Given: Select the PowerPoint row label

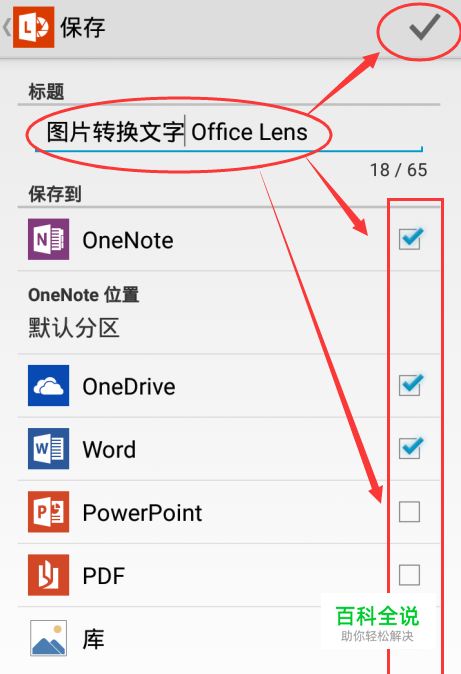Looking at the screenshot, I should pyautogui.click(x=142, y=513).
